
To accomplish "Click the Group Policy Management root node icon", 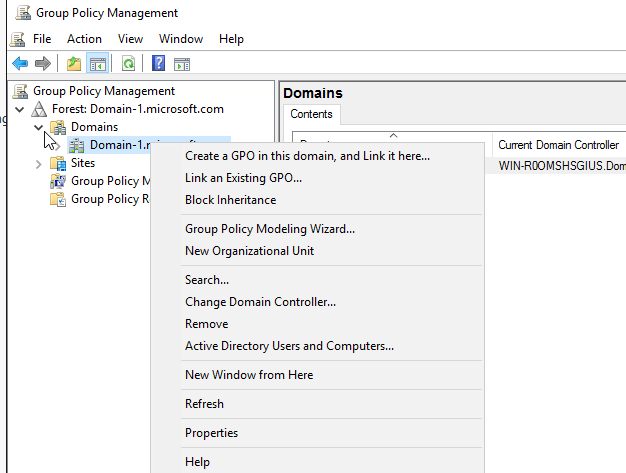I will [20, 91].
